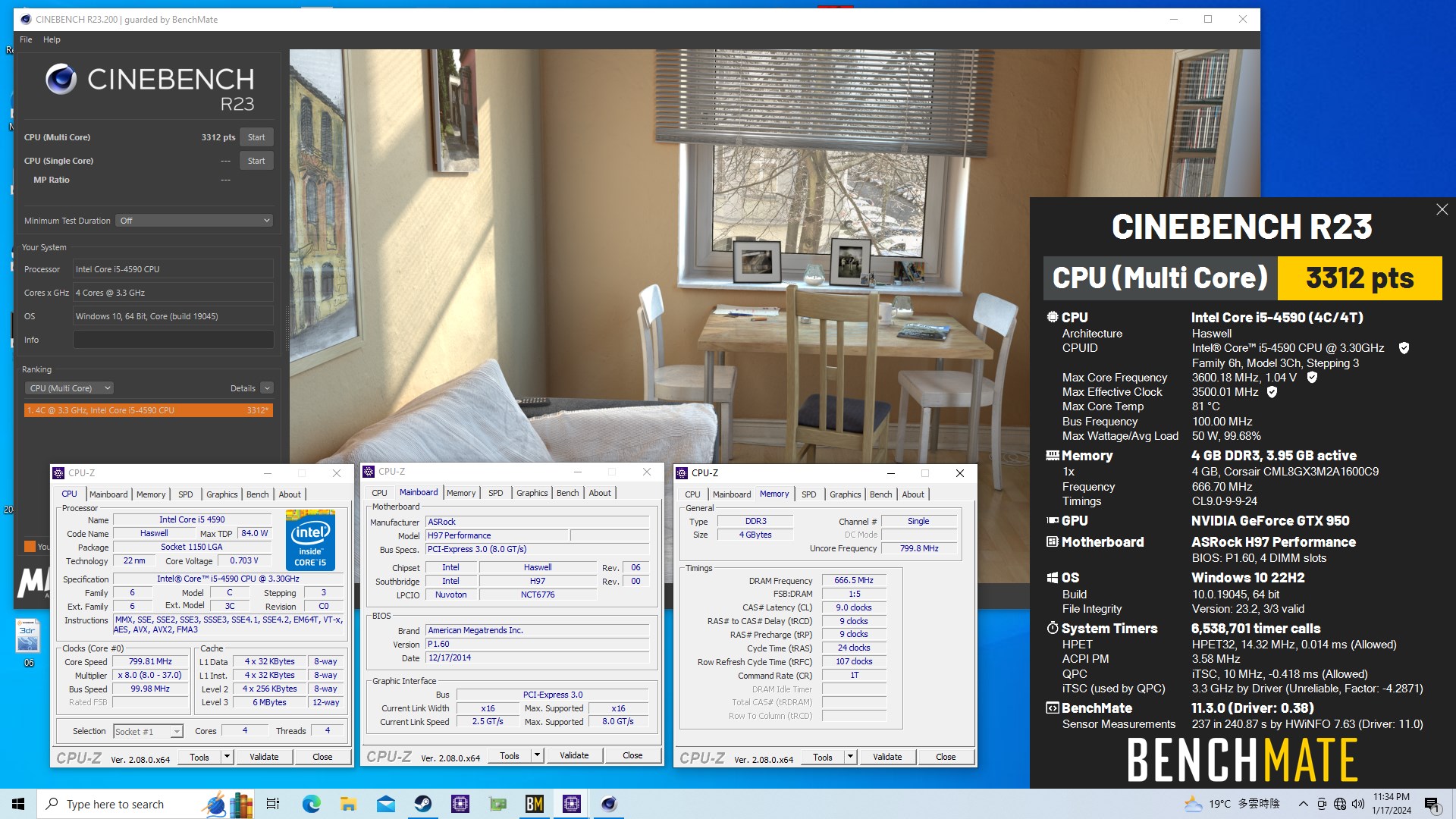Switch to Graphics tab in right CPU-Z window

pos(845,494)
